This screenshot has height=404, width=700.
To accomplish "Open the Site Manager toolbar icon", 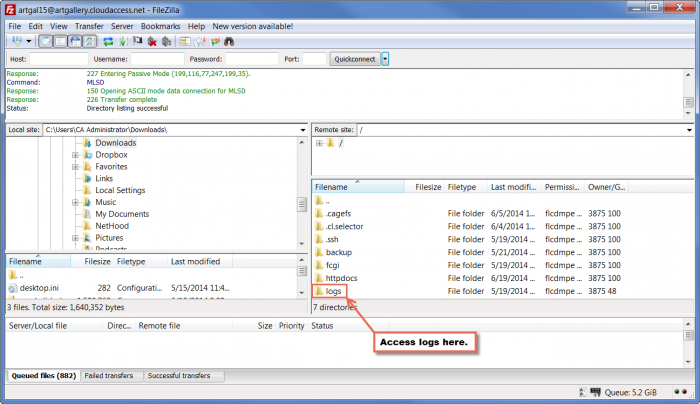I will tap(17, 42).
